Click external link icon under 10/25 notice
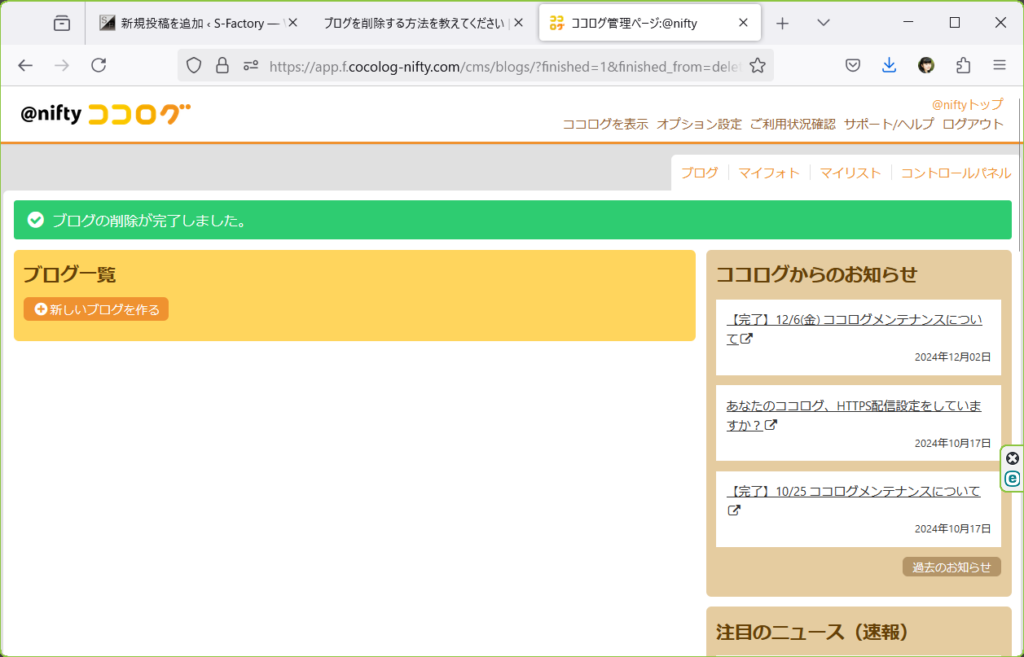 (x=734, y=510)
